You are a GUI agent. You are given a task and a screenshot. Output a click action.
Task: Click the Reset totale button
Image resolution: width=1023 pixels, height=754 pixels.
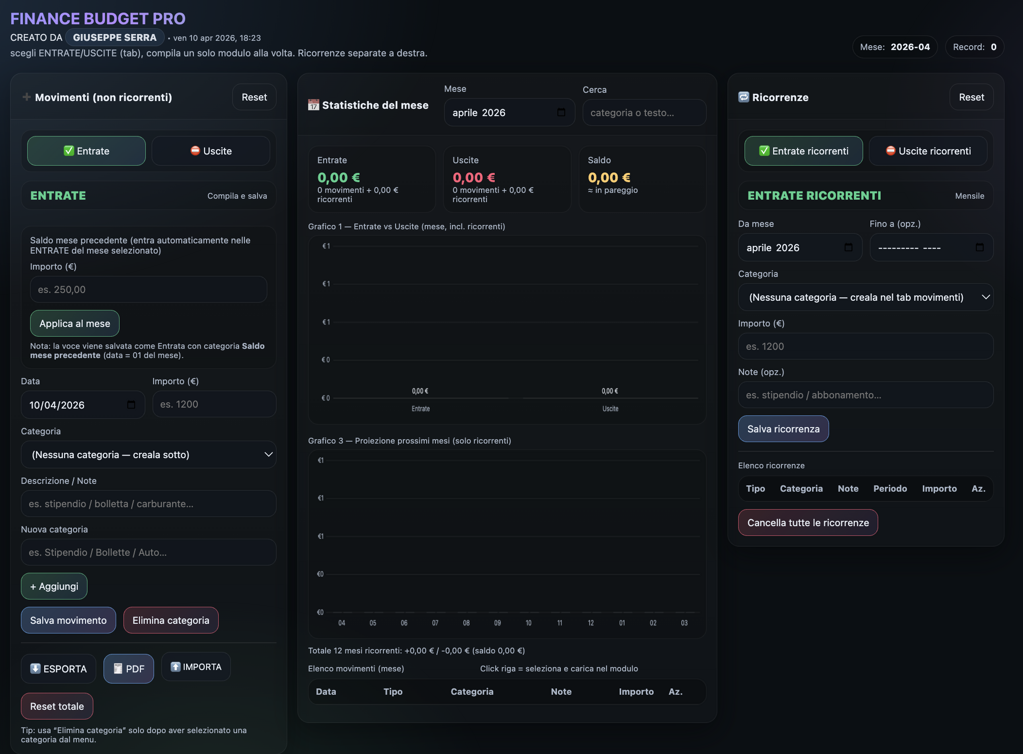point(57,706)
